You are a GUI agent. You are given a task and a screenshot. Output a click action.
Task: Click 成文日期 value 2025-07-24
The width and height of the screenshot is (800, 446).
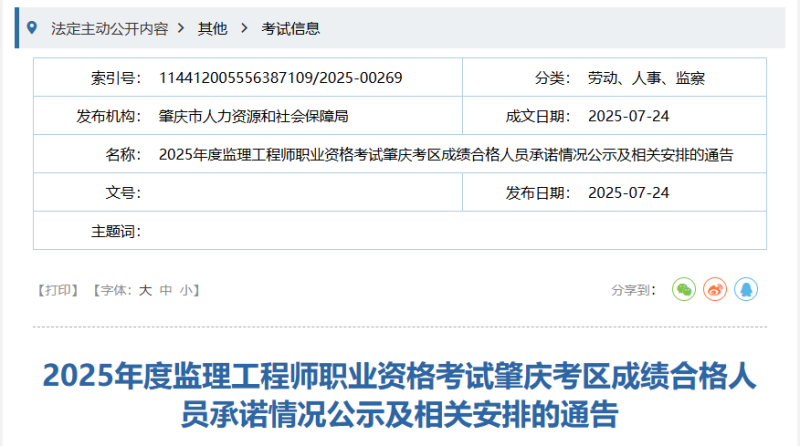point(629,116)
